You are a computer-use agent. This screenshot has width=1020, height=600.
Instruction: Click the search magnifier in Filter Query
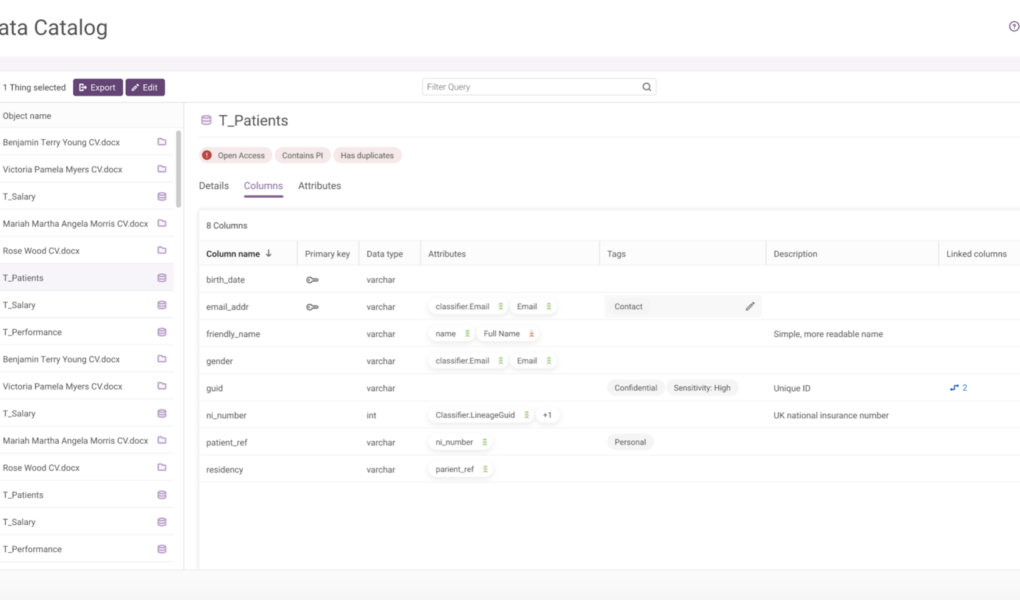(647, 87)
